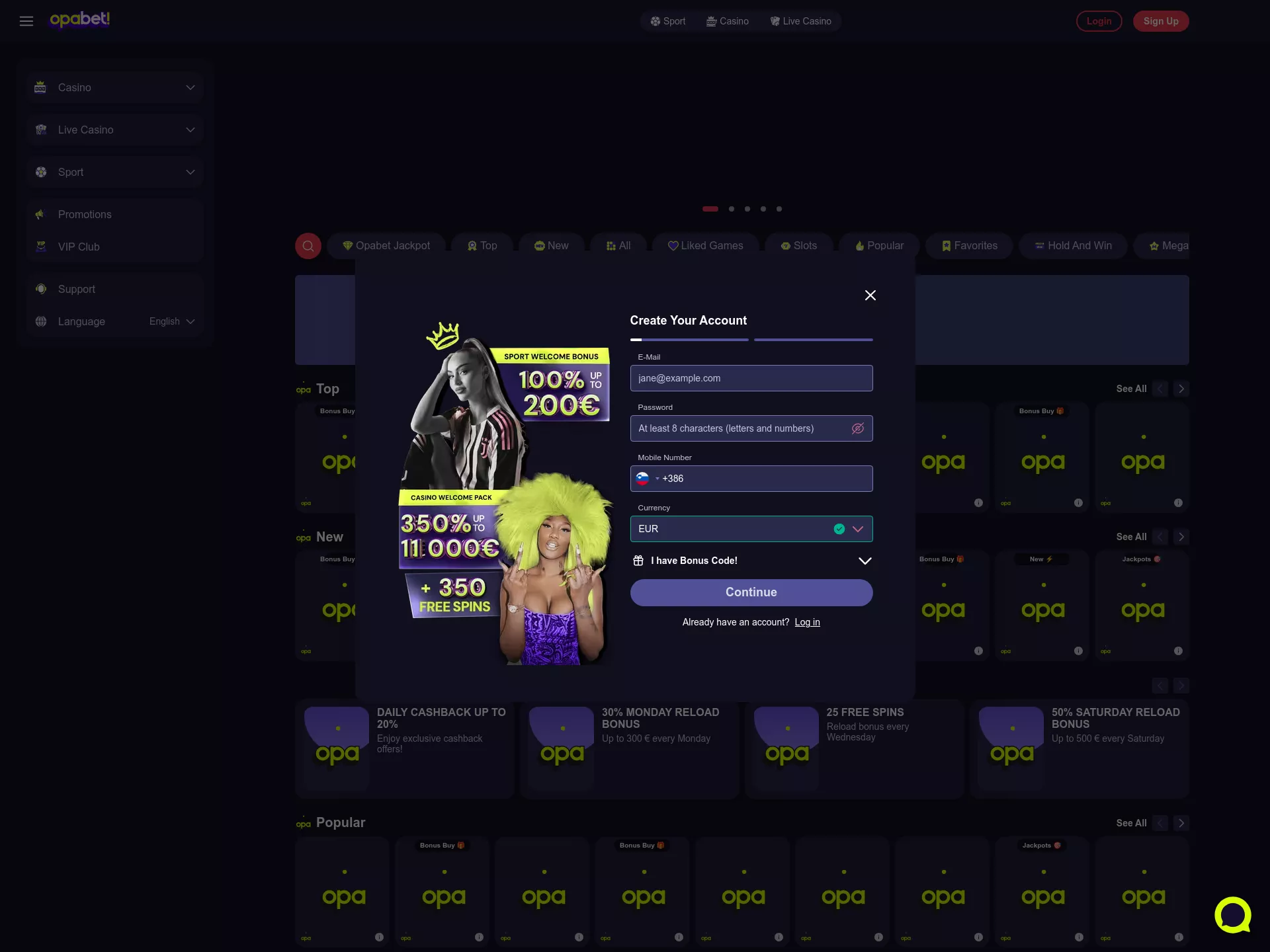Image resolution: width=1270 pixels, height=952 pixels.
Task: Open the Hold And Win category tab
Action: point(1073,246)
